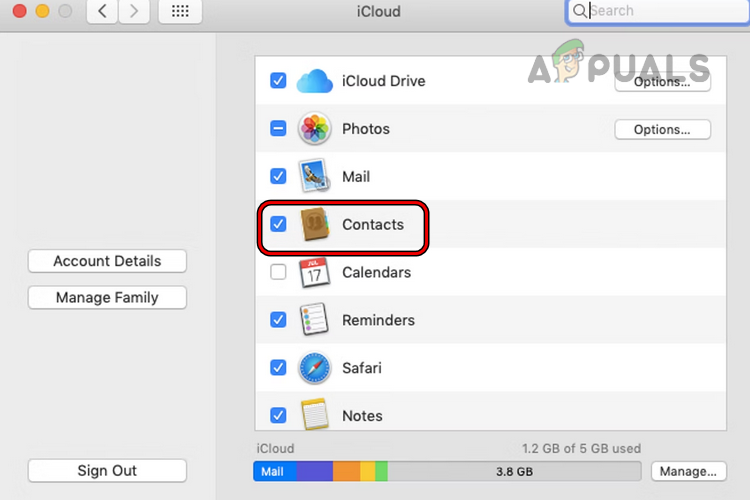Sign Out of iCloud
This screenshot has height=500, width=750.
pyautogui.click(x=107, y=471)
